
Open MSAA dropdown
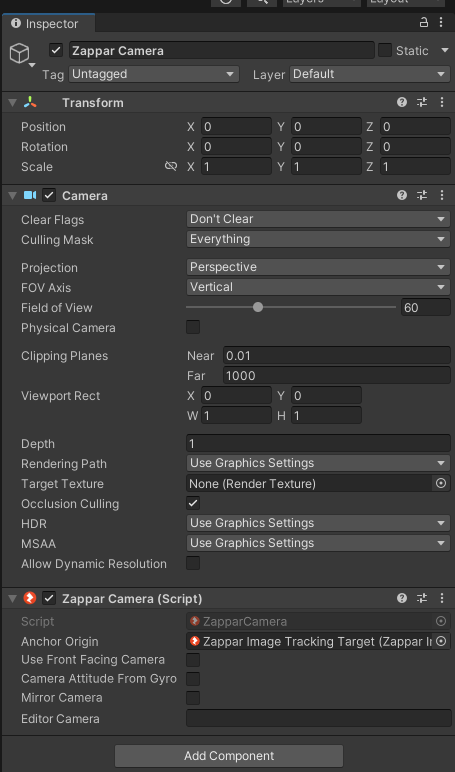pyautogui.click(x=318, y=543)
